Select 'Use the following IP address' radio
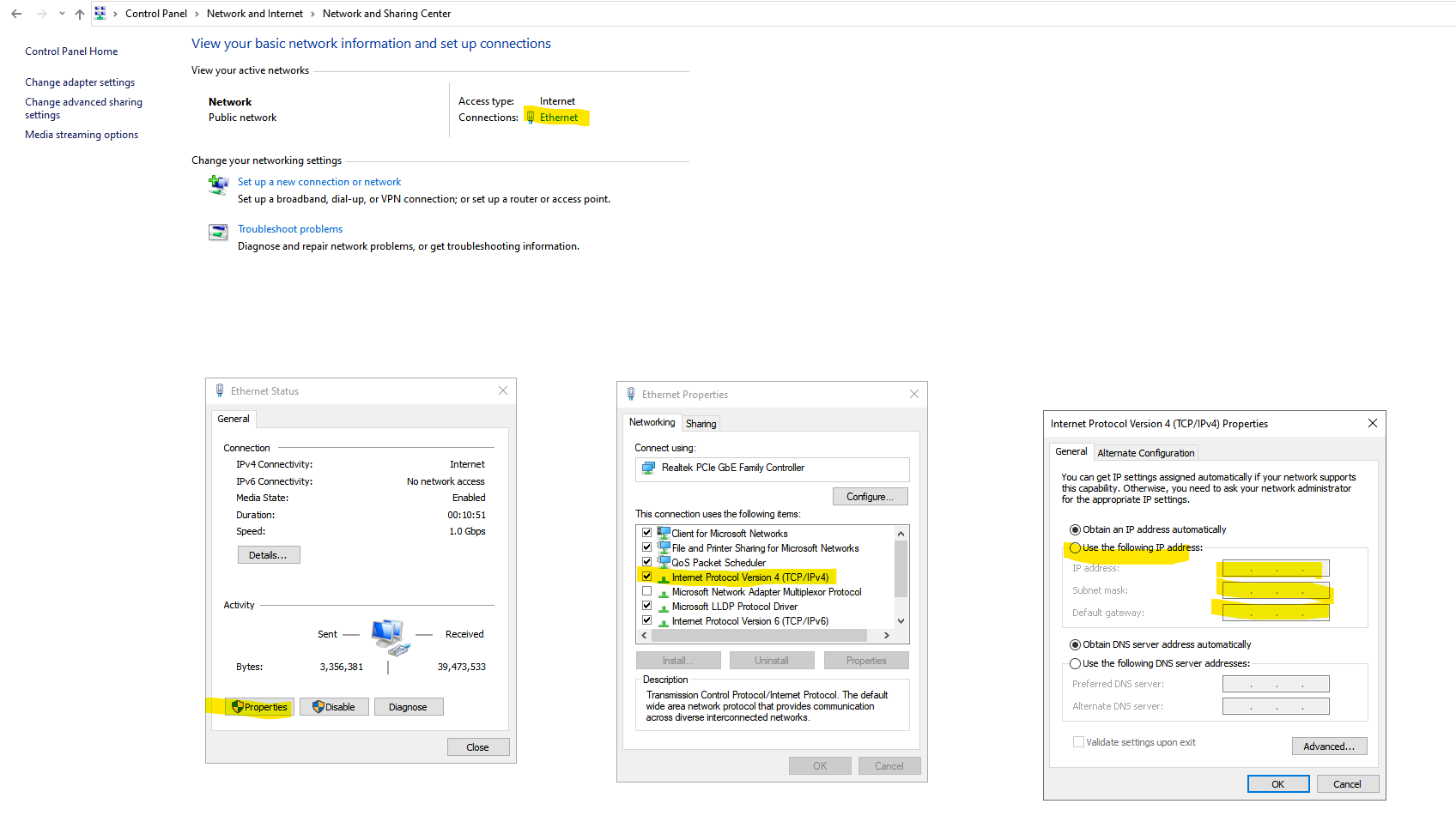 tap(1075, 547)
